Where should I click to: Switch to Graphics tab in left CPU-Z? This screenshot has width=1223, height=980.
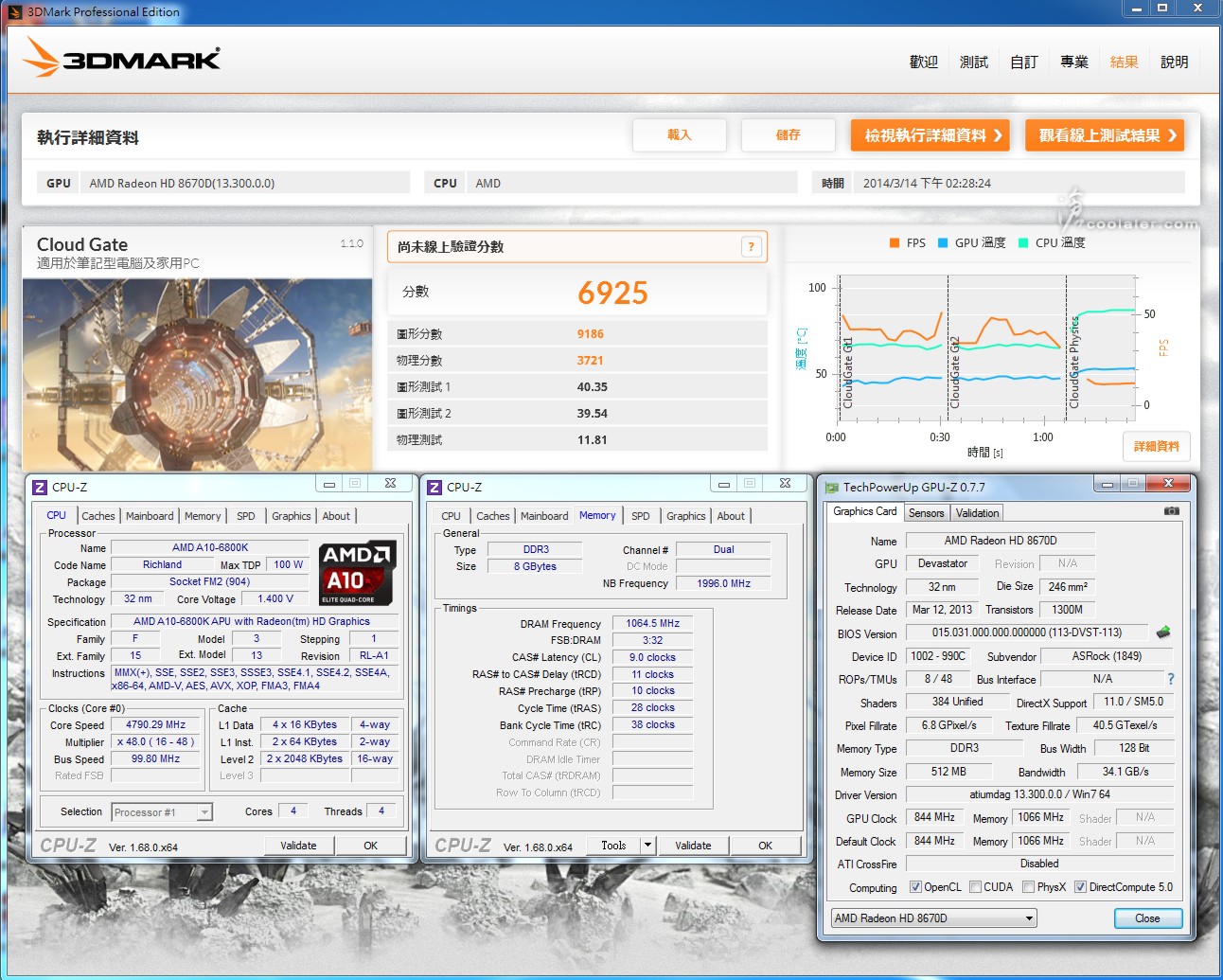coord(292,516)
